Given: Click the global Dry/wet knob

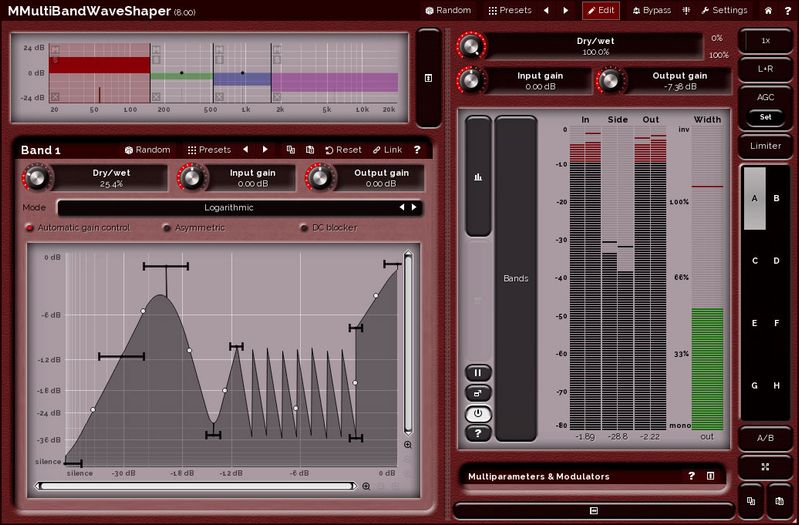Looking at the screenshot, I should coord(470,46).
